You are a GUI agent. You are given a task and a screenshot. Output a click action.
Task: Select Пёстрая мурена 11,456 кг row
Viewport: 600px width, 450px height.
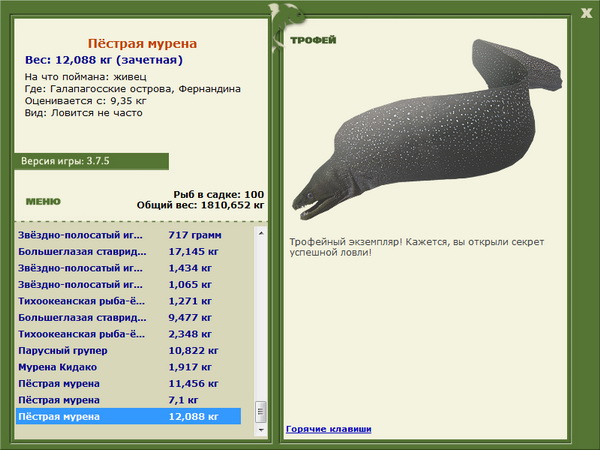pyautogui.click(x=129, y=383)
